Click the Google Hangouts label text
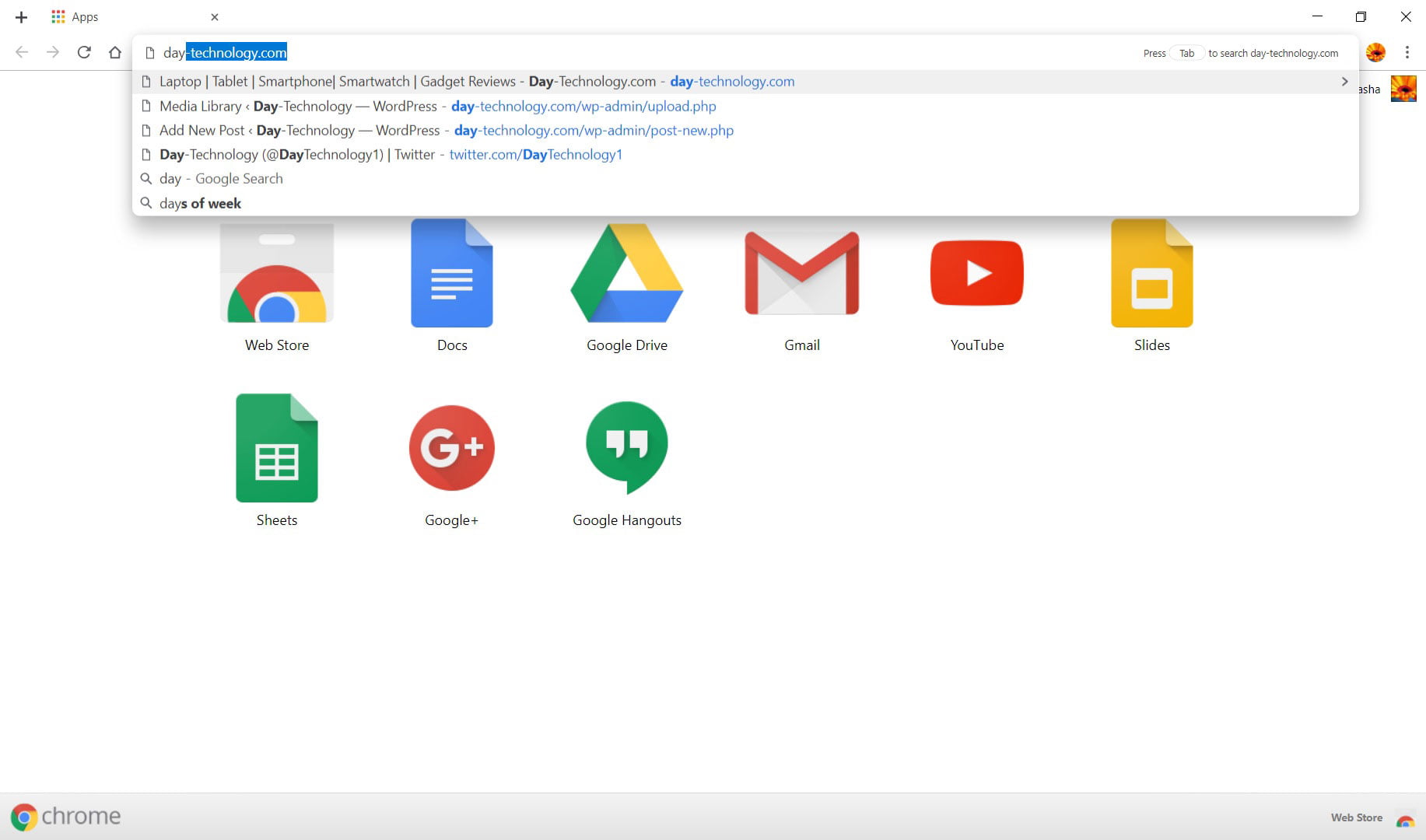 click(627, 520)
